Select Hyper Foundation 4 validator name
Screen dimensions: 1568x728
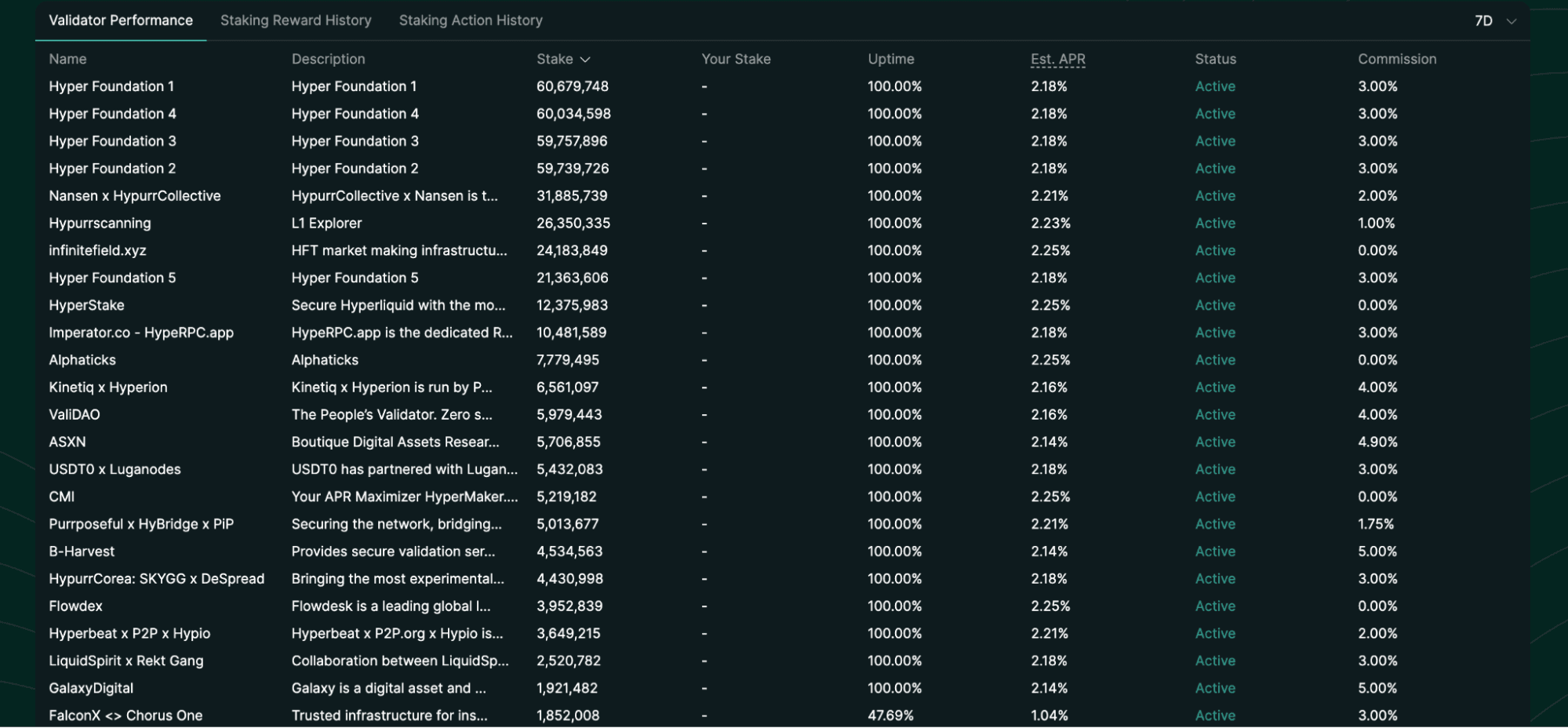click(112, 114)
